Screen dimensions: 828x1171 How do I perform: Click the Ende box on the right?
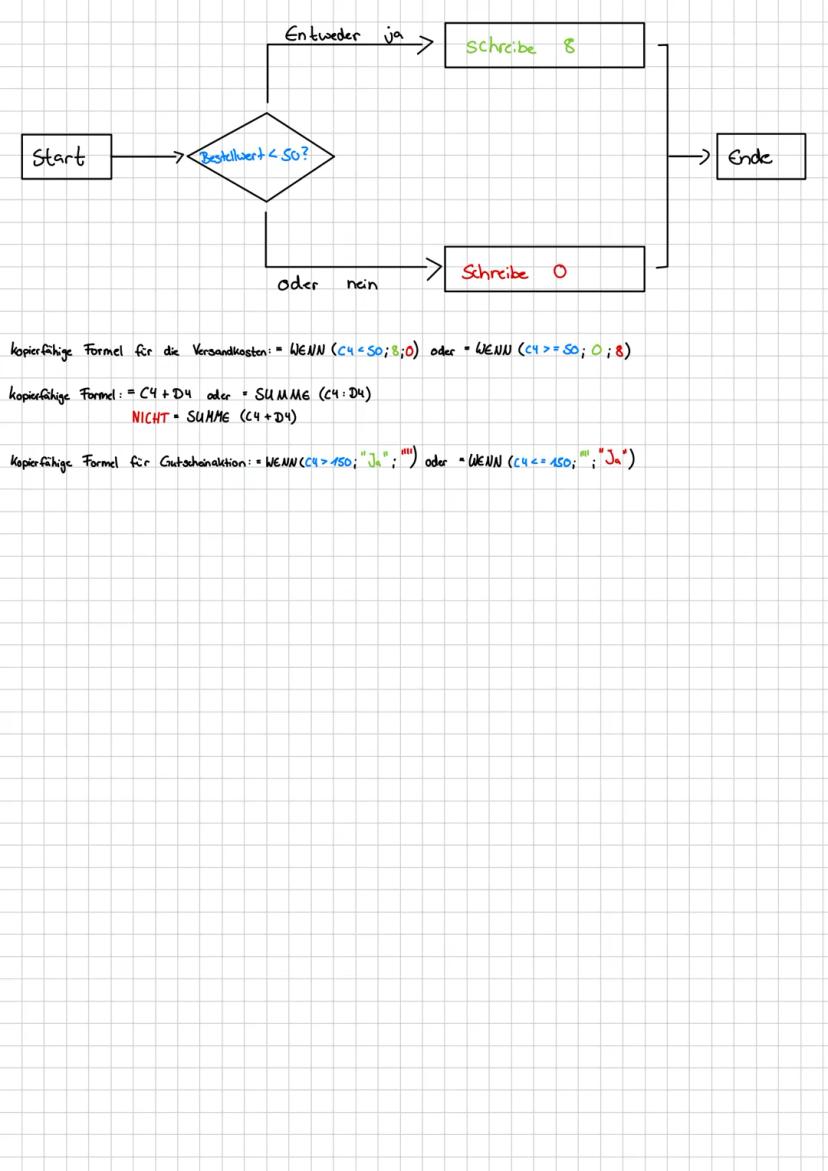[760, 156]
